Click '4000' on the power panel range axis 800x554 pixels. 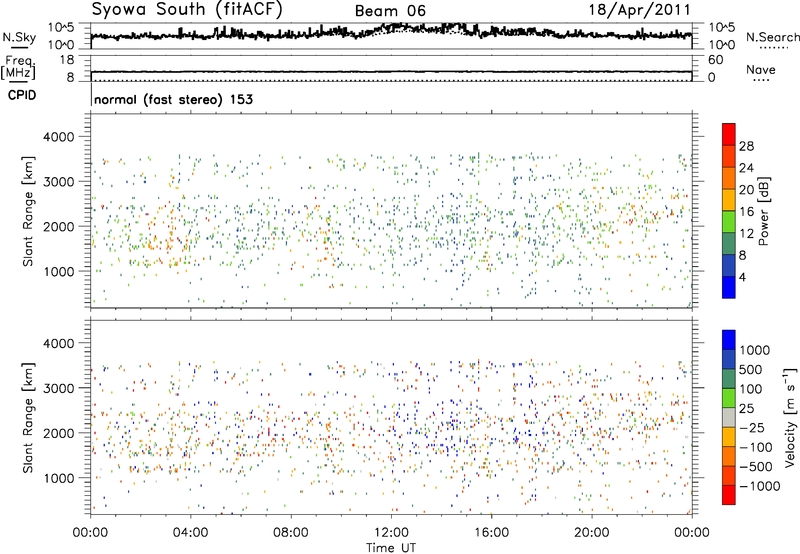(x=58, y=137)
